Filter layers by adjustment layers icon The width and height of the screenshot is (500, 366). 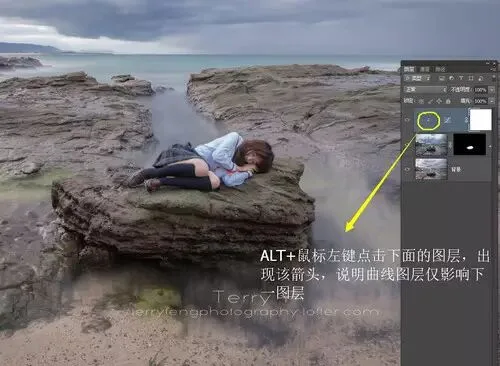tap(451, 78)
